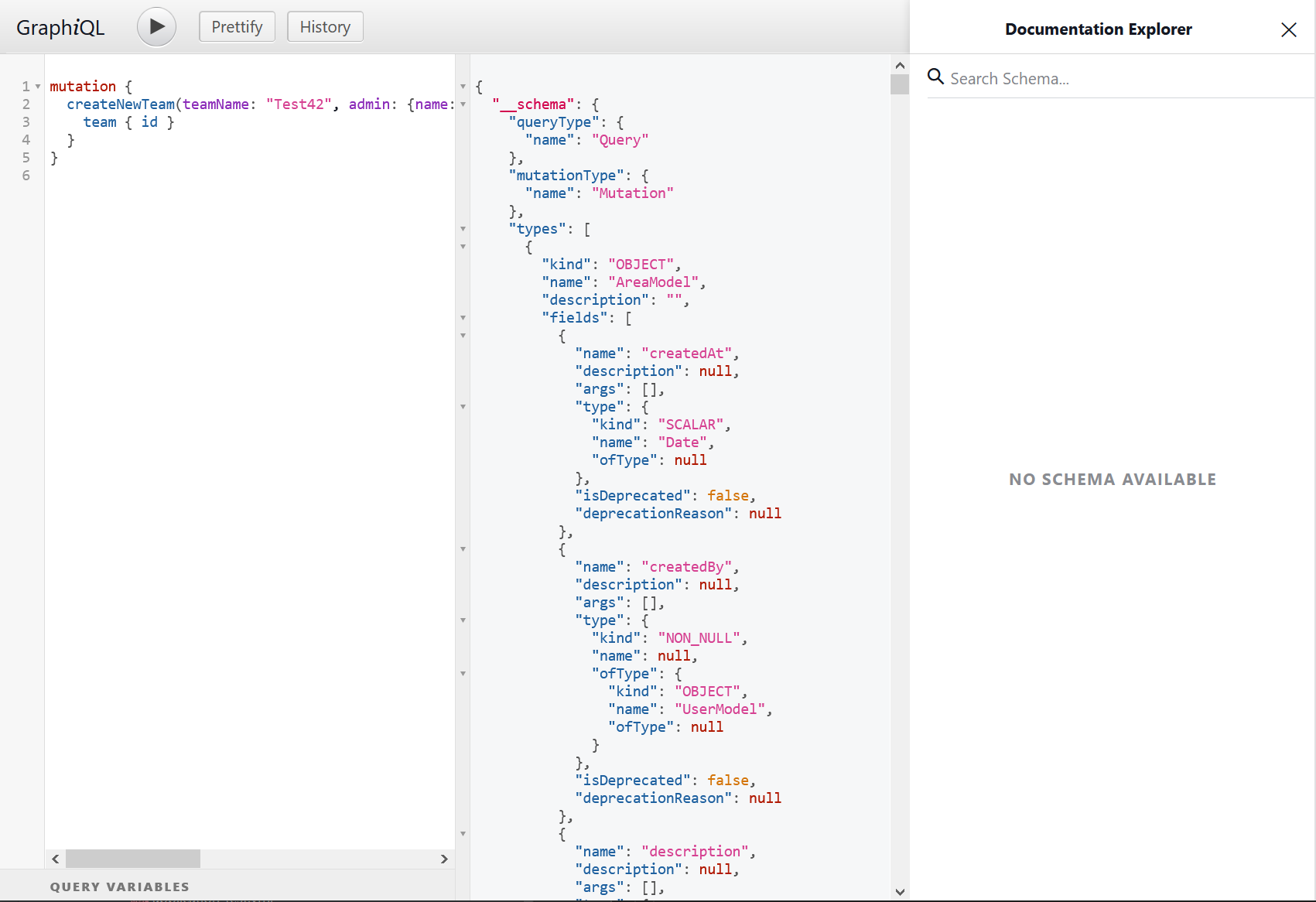The width and height of the screenshot is (1316, 902).
Task: Click the result pane vertical scrollbar thumb
Action: tap(900, 84)
